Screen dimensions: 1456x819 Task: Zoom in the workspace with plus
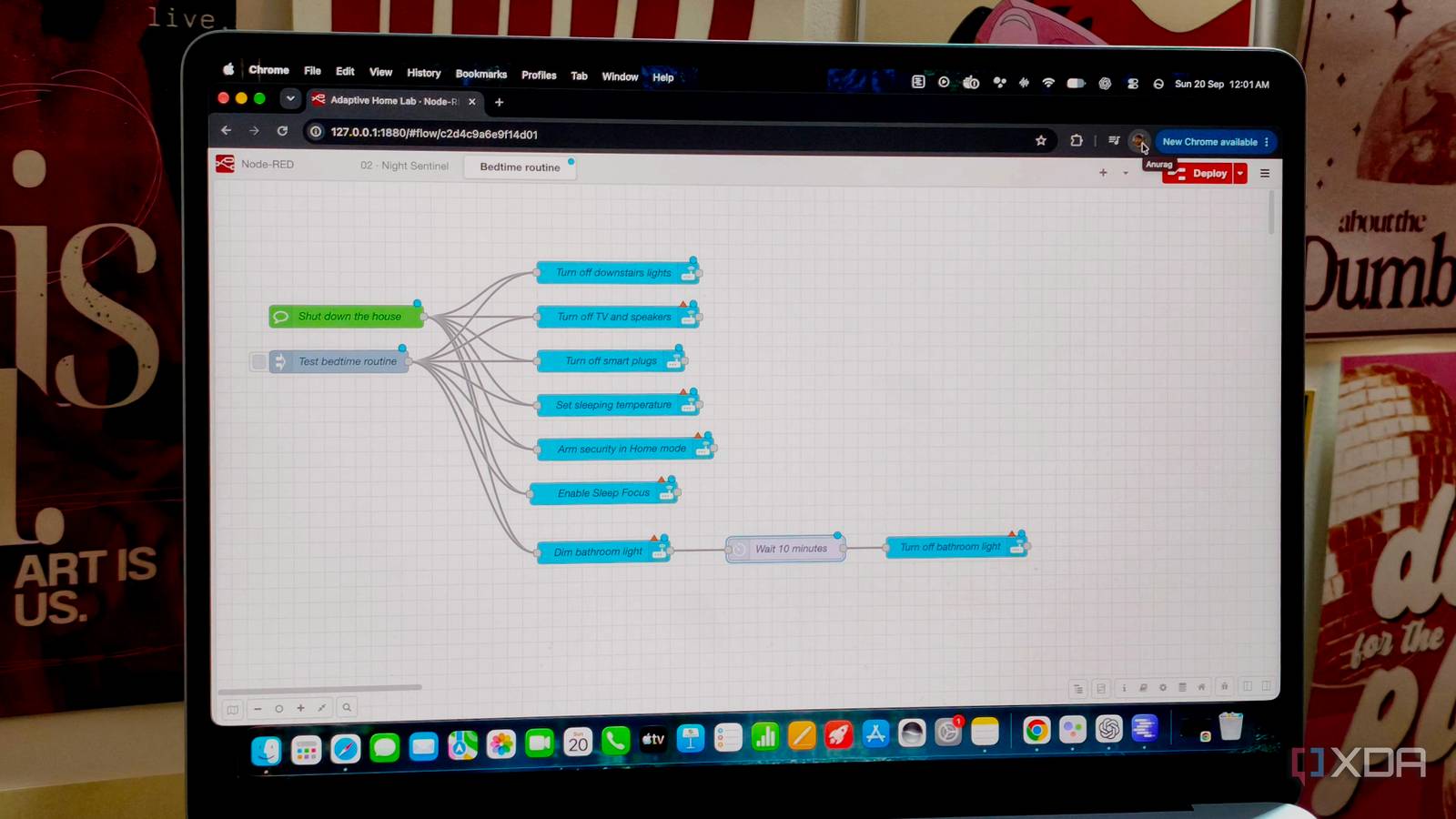pyautogui.click(x=300, y=708)
